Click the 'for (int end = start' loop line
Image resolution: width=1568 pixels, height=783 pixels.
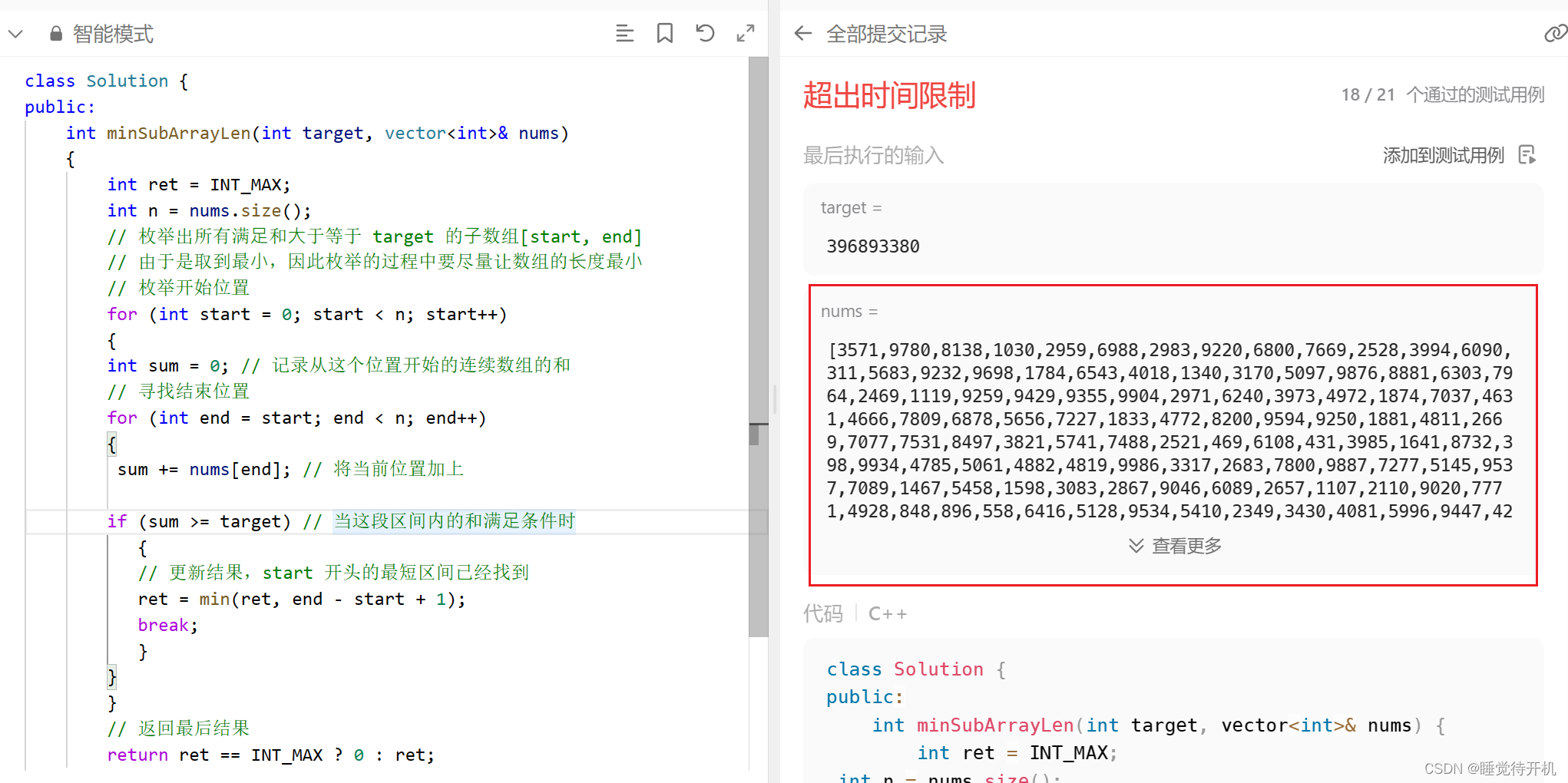pos(296,418)
